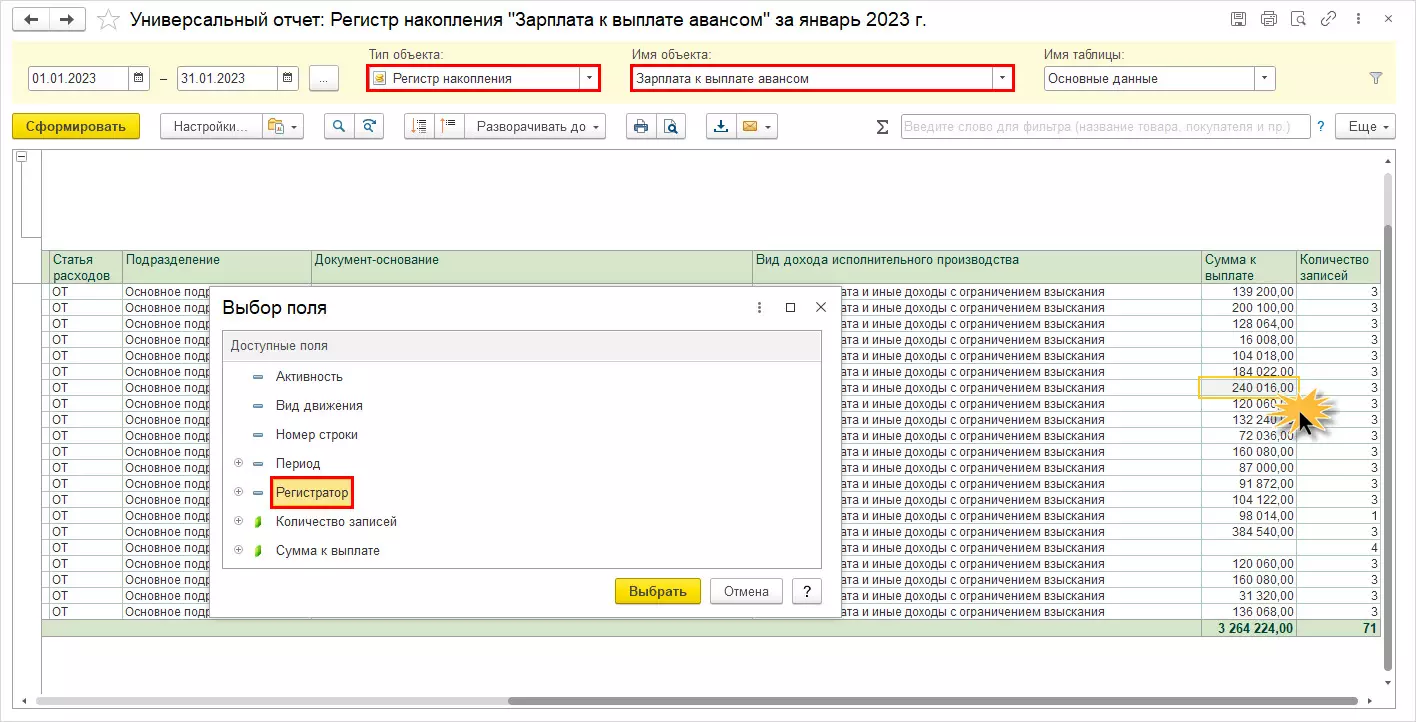Click the horizontal scrollbar of the report
This screenshot has width=1416, height=722.
(x=933, y=701)
